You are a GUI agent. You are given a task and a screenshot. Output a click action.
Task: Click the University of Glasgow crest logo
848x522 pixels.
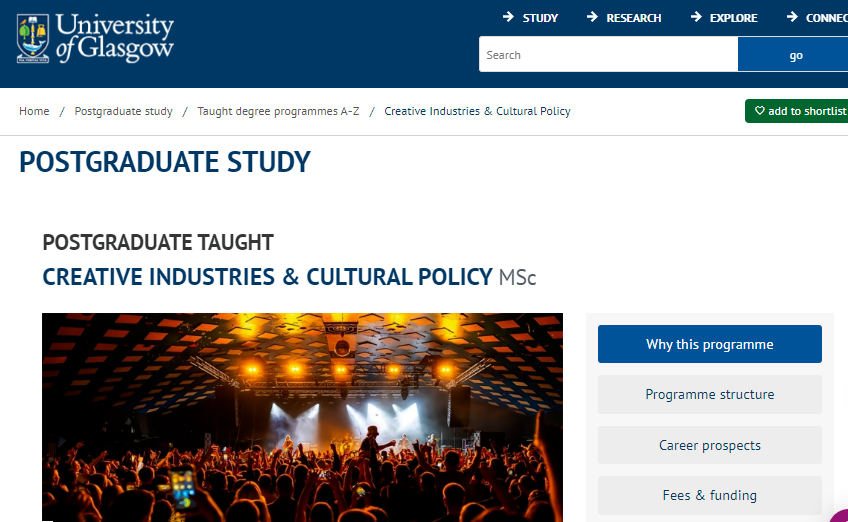tap(32, 38)
